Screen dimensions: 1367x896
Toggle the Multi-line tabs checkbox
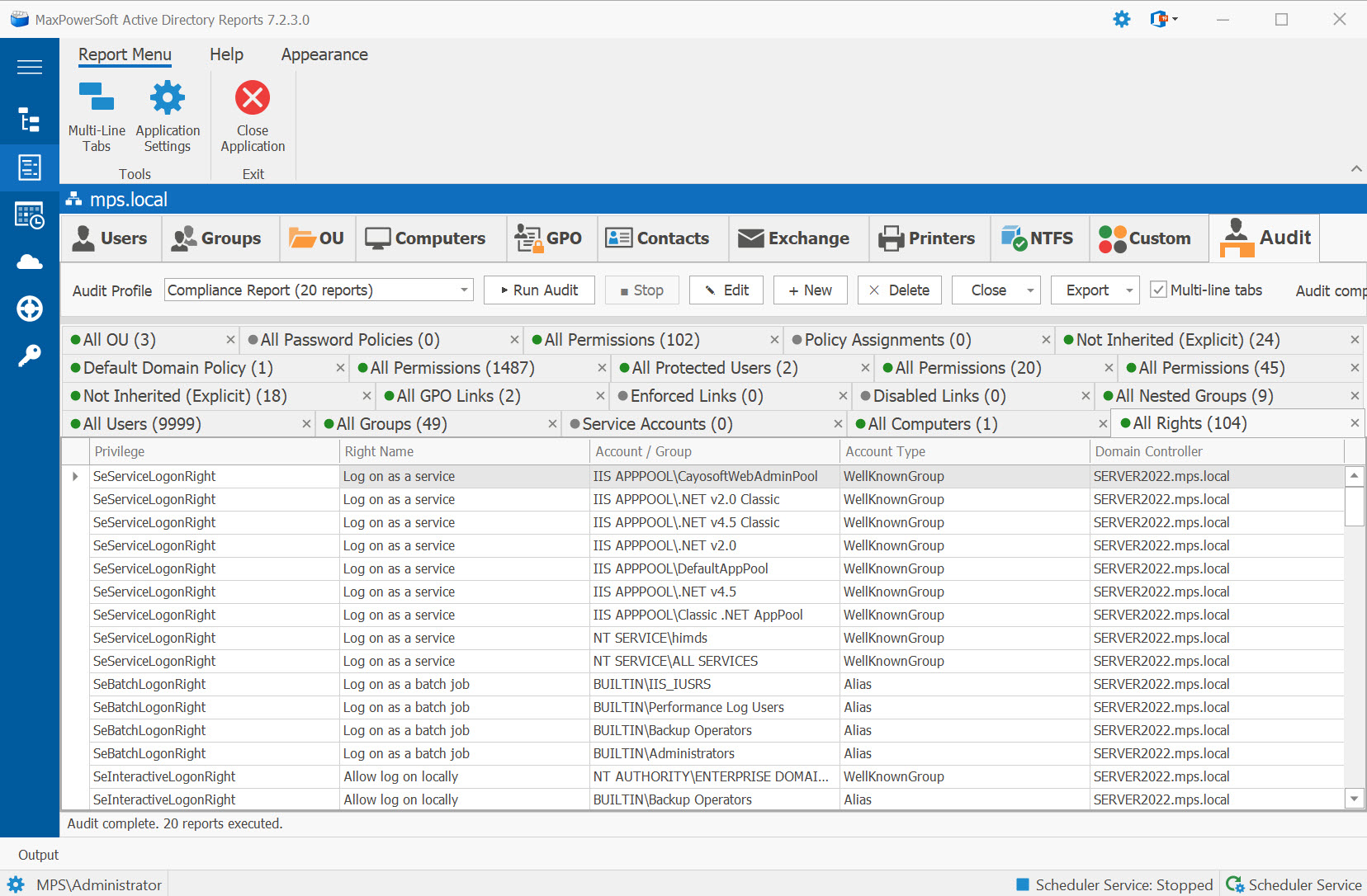point(1159,290)
